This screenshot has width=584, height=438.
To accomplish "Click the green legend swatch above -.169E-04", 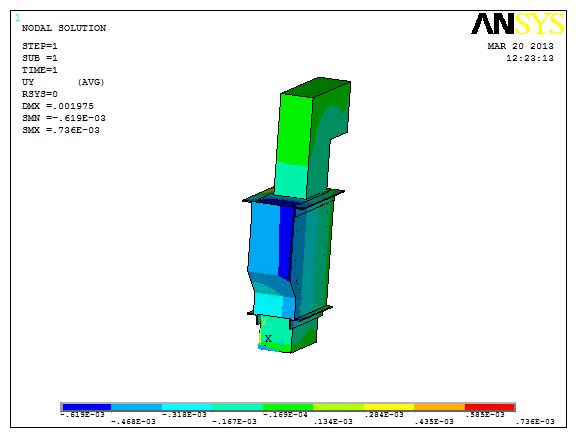I will [288, 407].
